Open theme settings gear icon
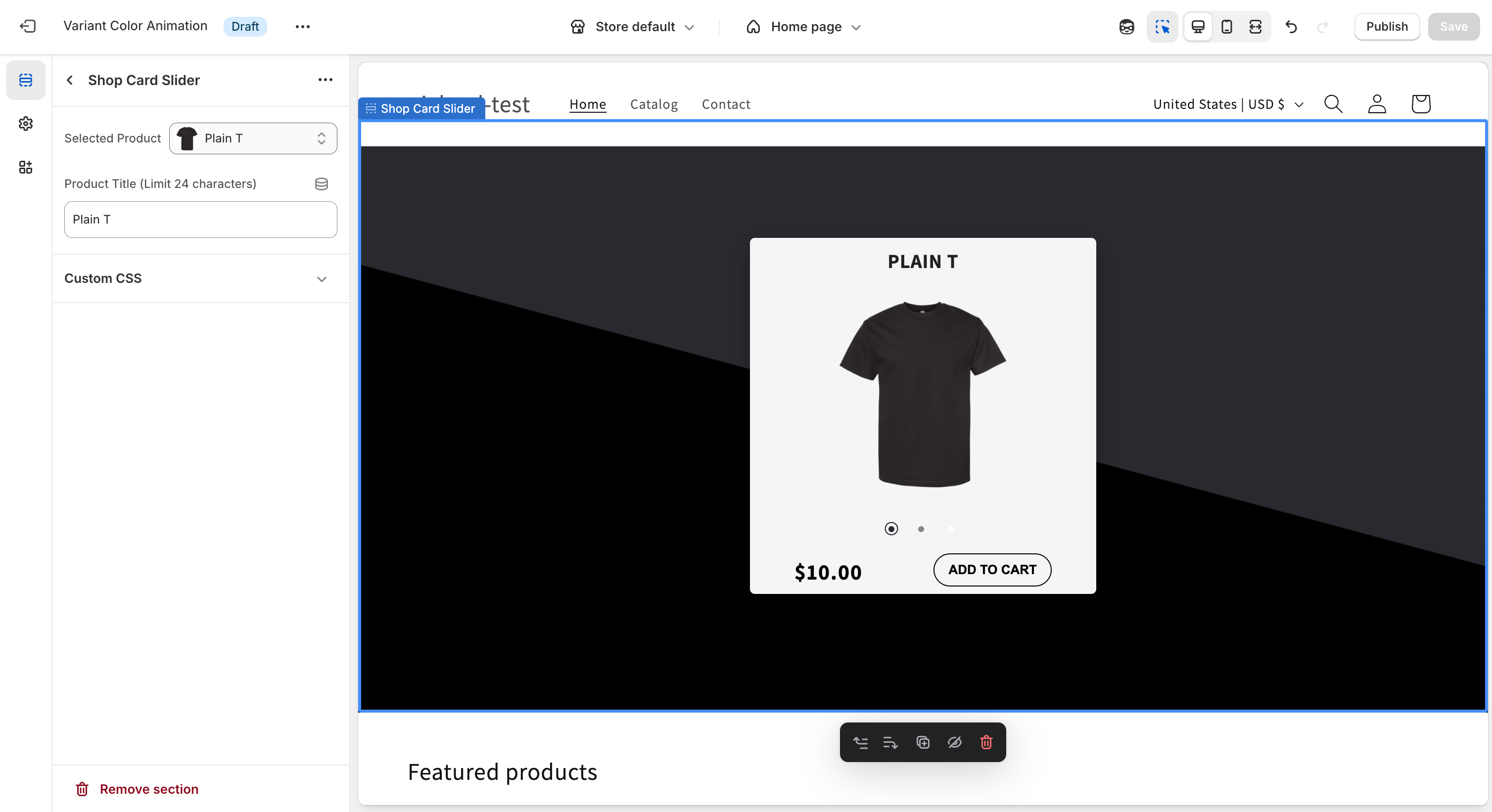1492x812 pixels. pos(26,123)
